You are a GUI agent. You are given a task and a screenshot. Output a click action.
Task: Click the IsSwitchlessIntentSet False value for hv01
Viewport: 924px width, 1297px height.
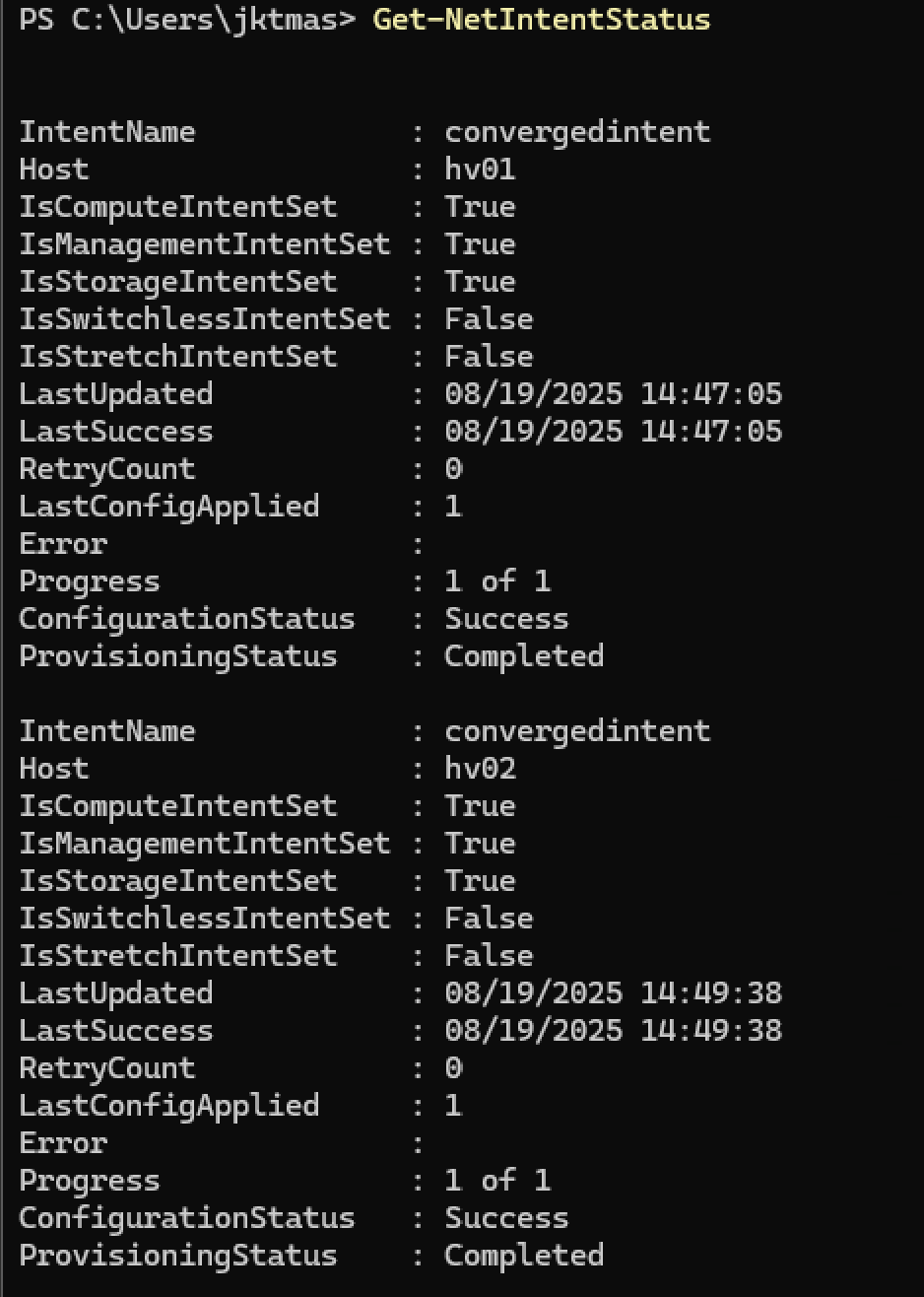point(489,319)
